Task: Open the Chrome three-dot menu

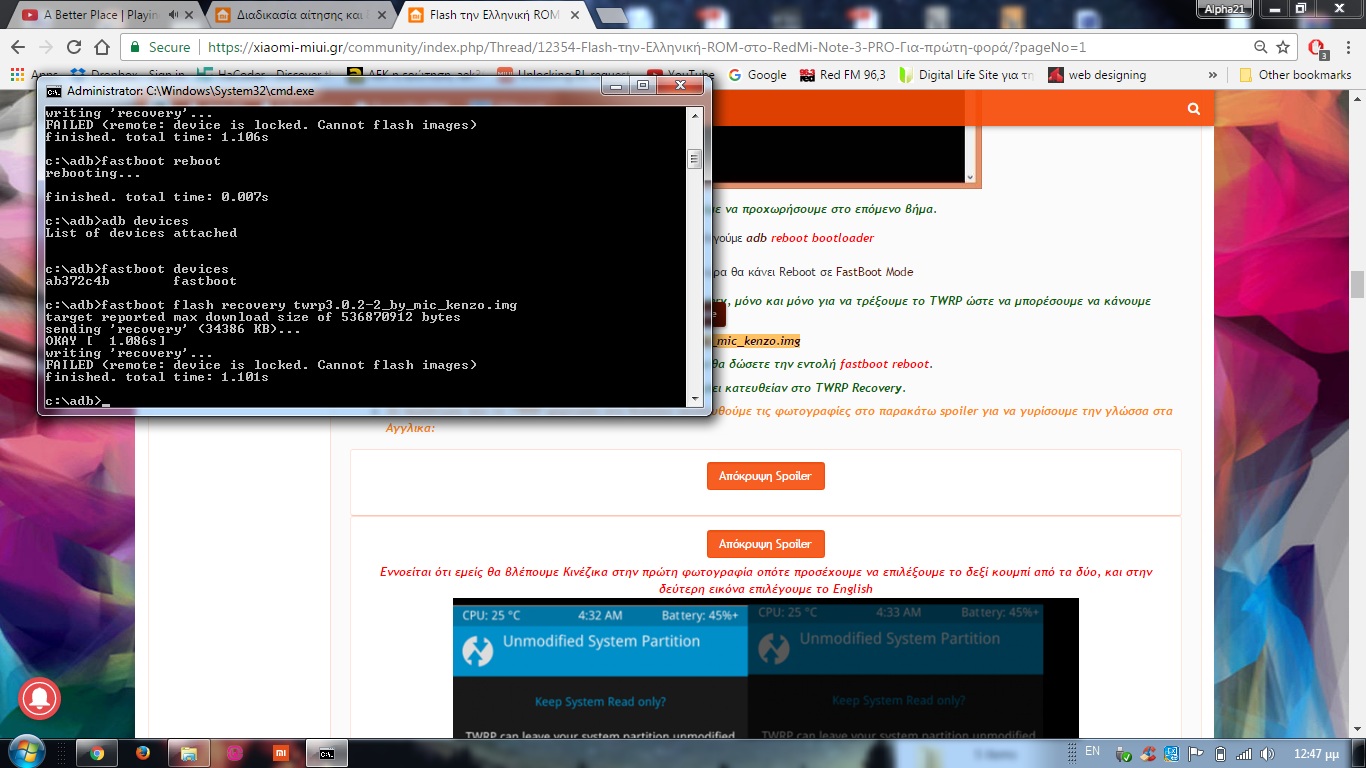Action: 1348,47
